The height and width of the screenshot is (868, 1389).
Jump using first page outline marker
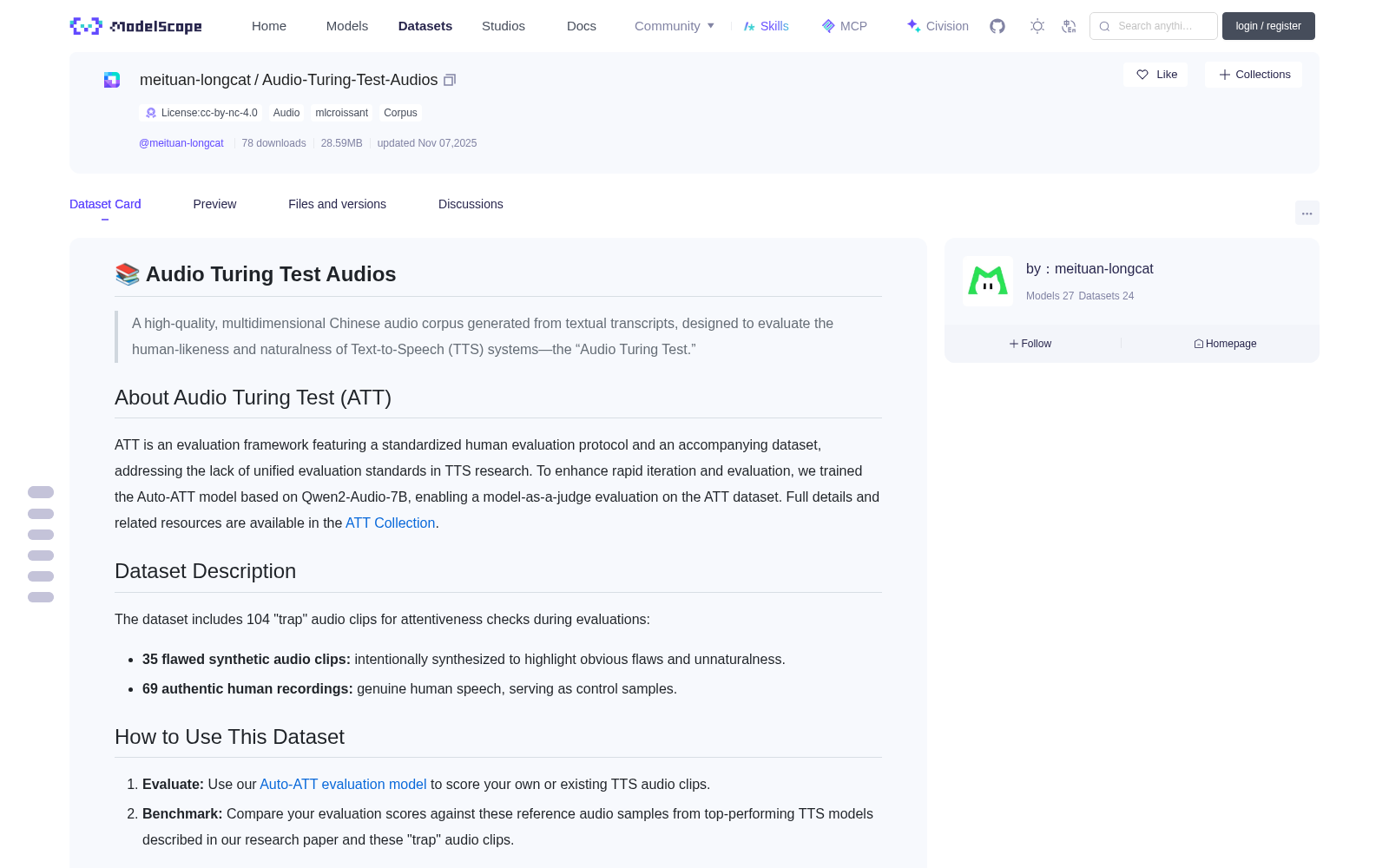coord(41,492)
